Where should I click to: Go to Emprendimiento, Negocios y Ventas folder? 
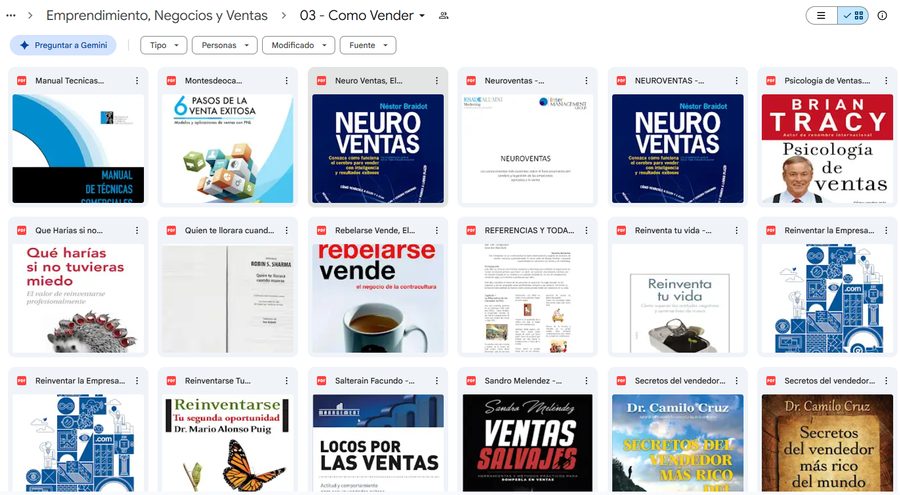157,16
